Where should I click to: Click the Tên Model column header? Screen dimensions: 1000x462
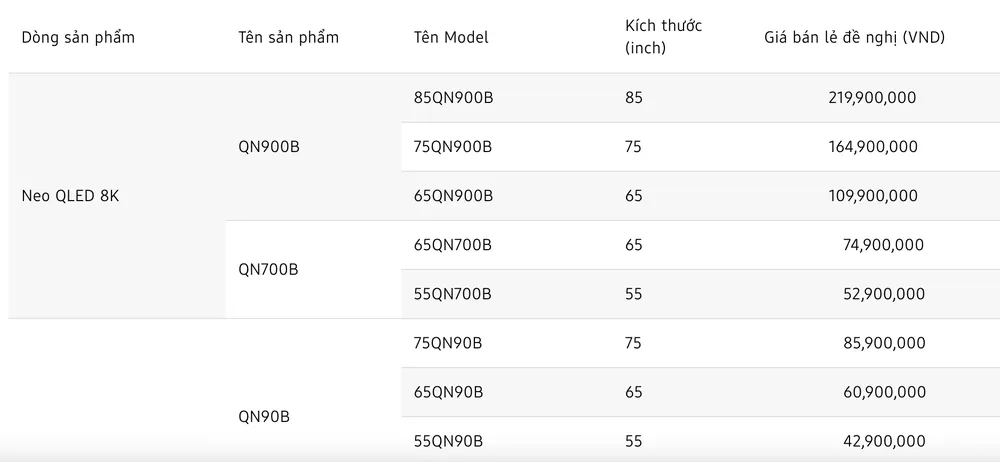450,38
